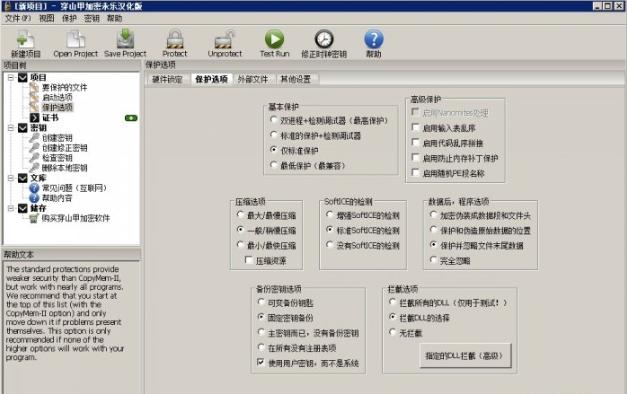Switch to the 外部文件 tab
The height and width of the screenshot is (394, 627).
click(253, 79)
